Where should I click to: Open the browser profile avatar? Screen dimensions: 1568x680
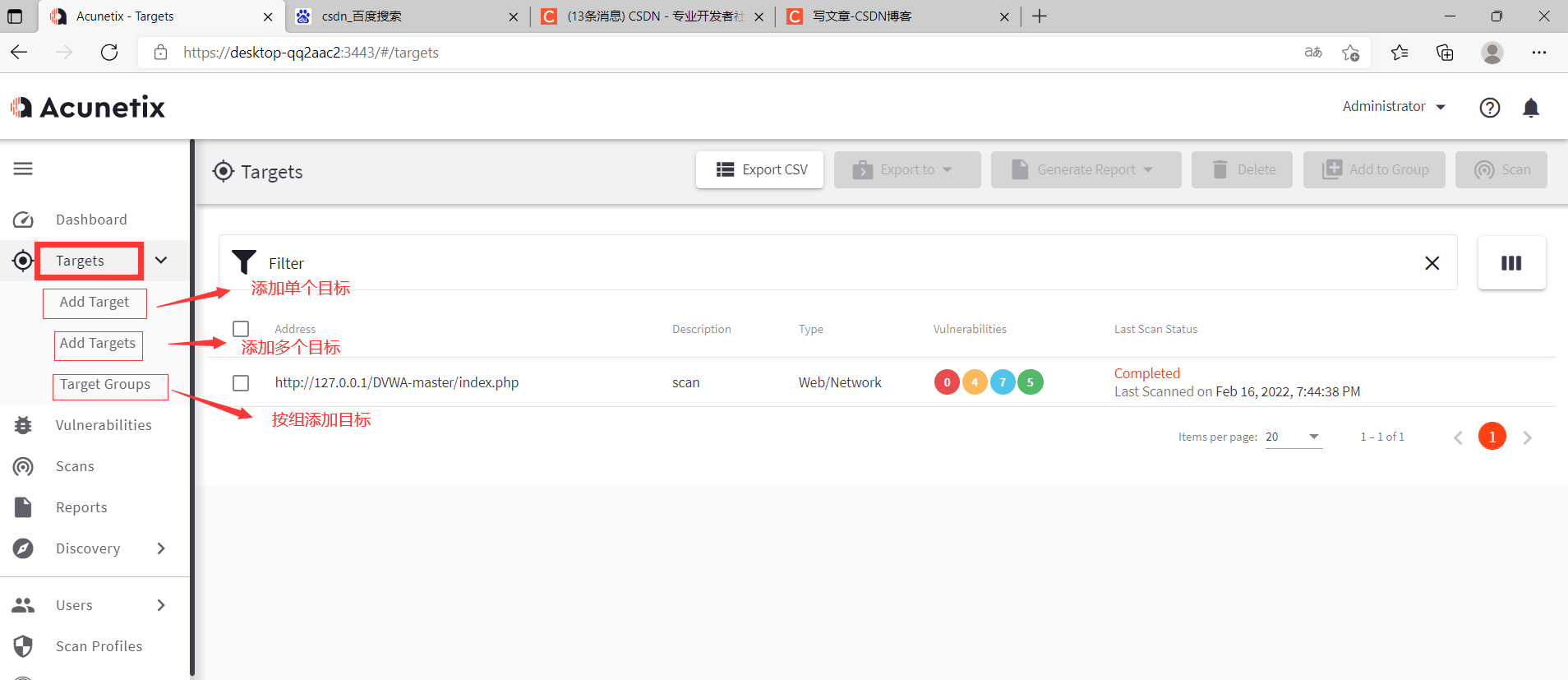click(1492, 53)
